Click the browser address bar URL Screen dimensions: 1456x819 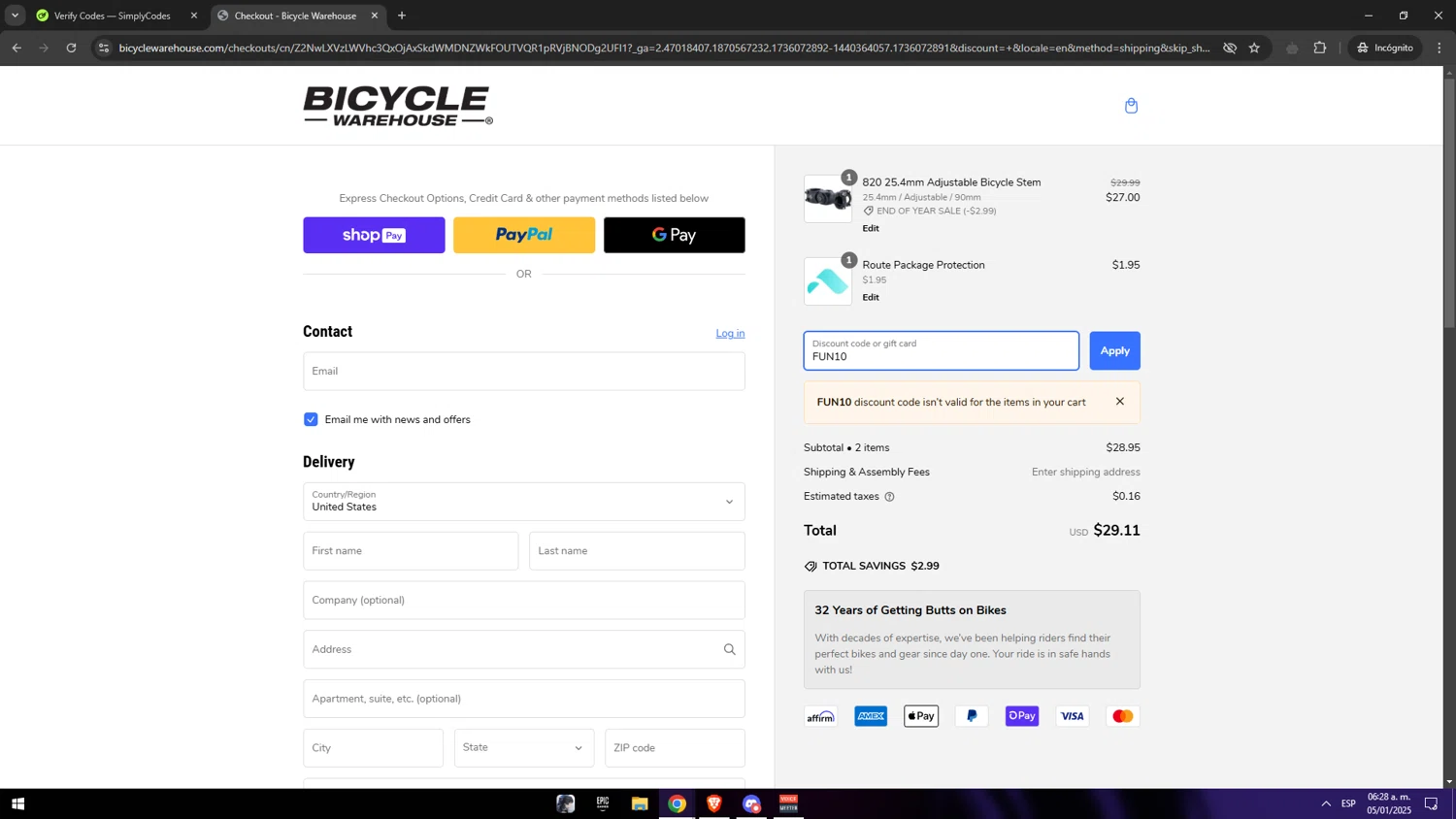[x=664, y=48]
